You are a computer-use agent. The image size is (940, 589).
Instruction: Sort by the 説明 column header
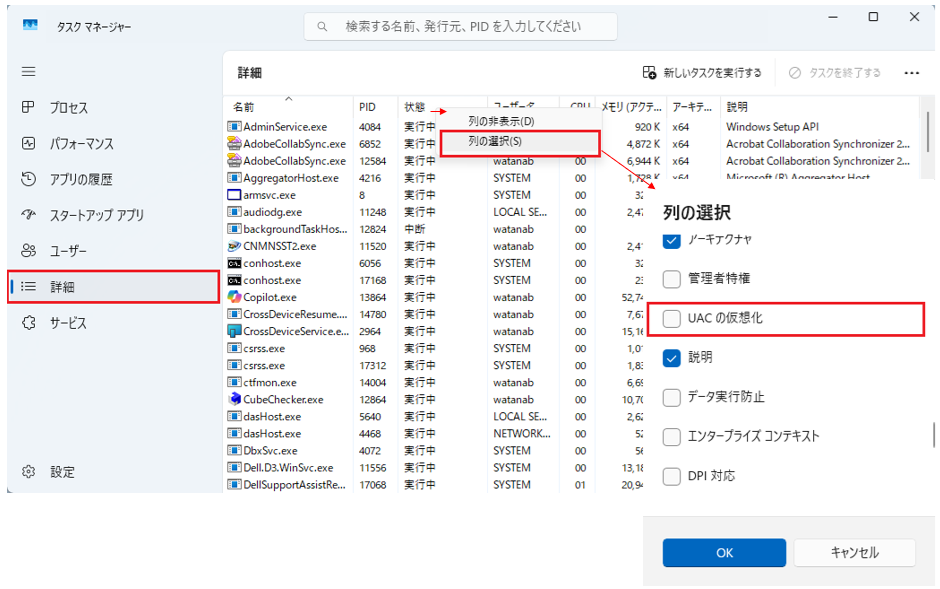(x=818, y=107)
